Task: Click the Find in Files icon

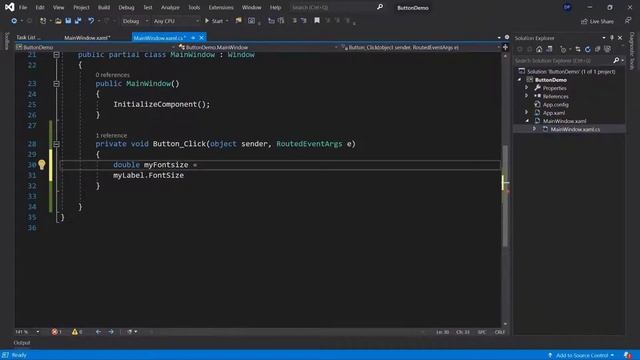Action: coord(238,21)
